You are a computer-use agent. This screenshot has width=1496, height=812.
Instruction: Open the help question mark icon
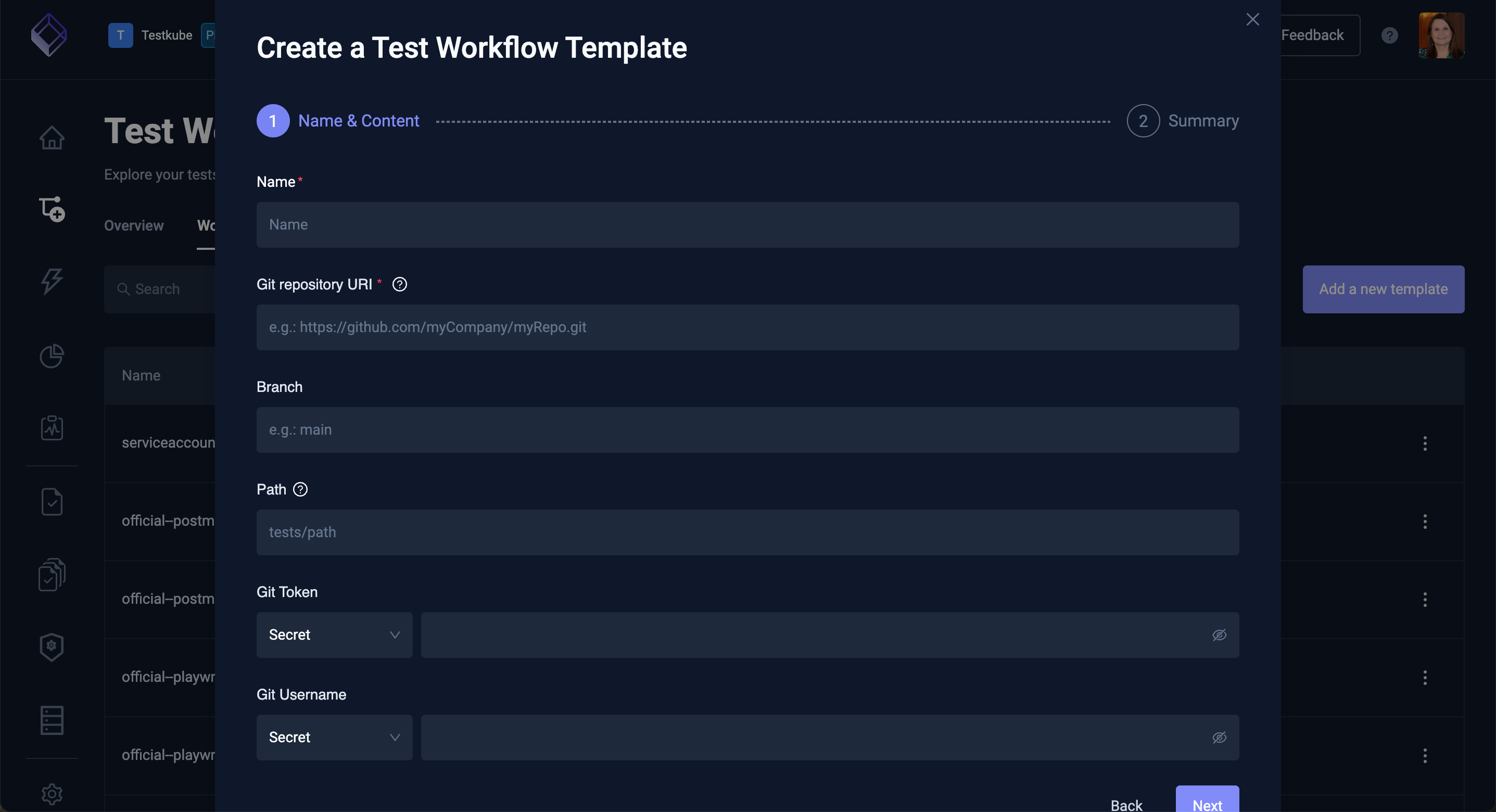tap(1389, 35)
